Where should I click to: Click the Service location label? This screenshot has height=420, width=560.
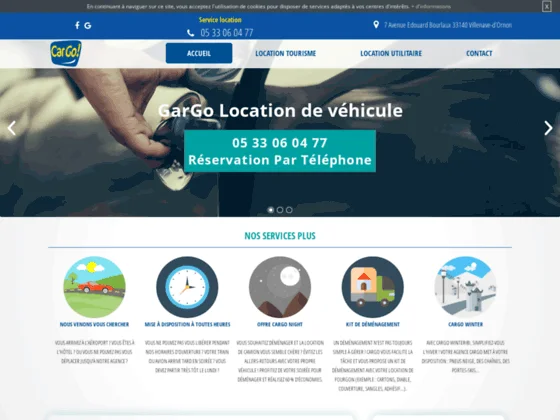point(220,20)
